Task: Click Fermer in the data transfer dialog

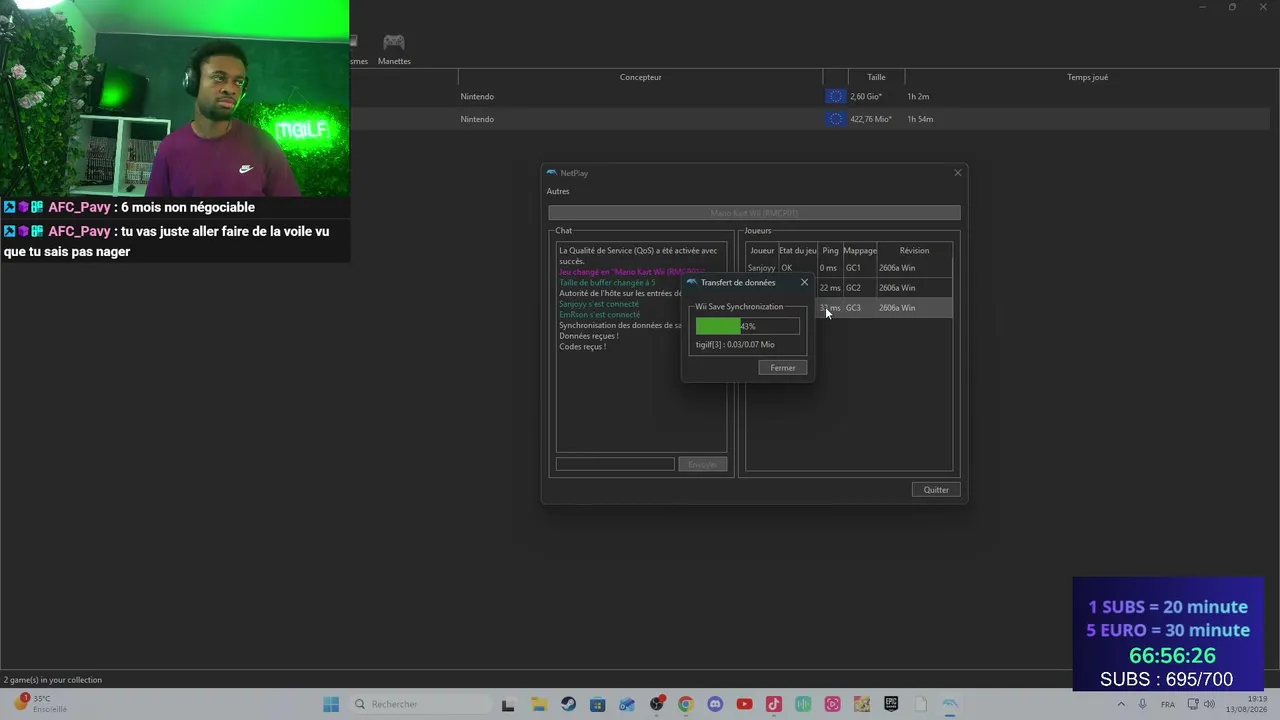Action: click(783, 368)
